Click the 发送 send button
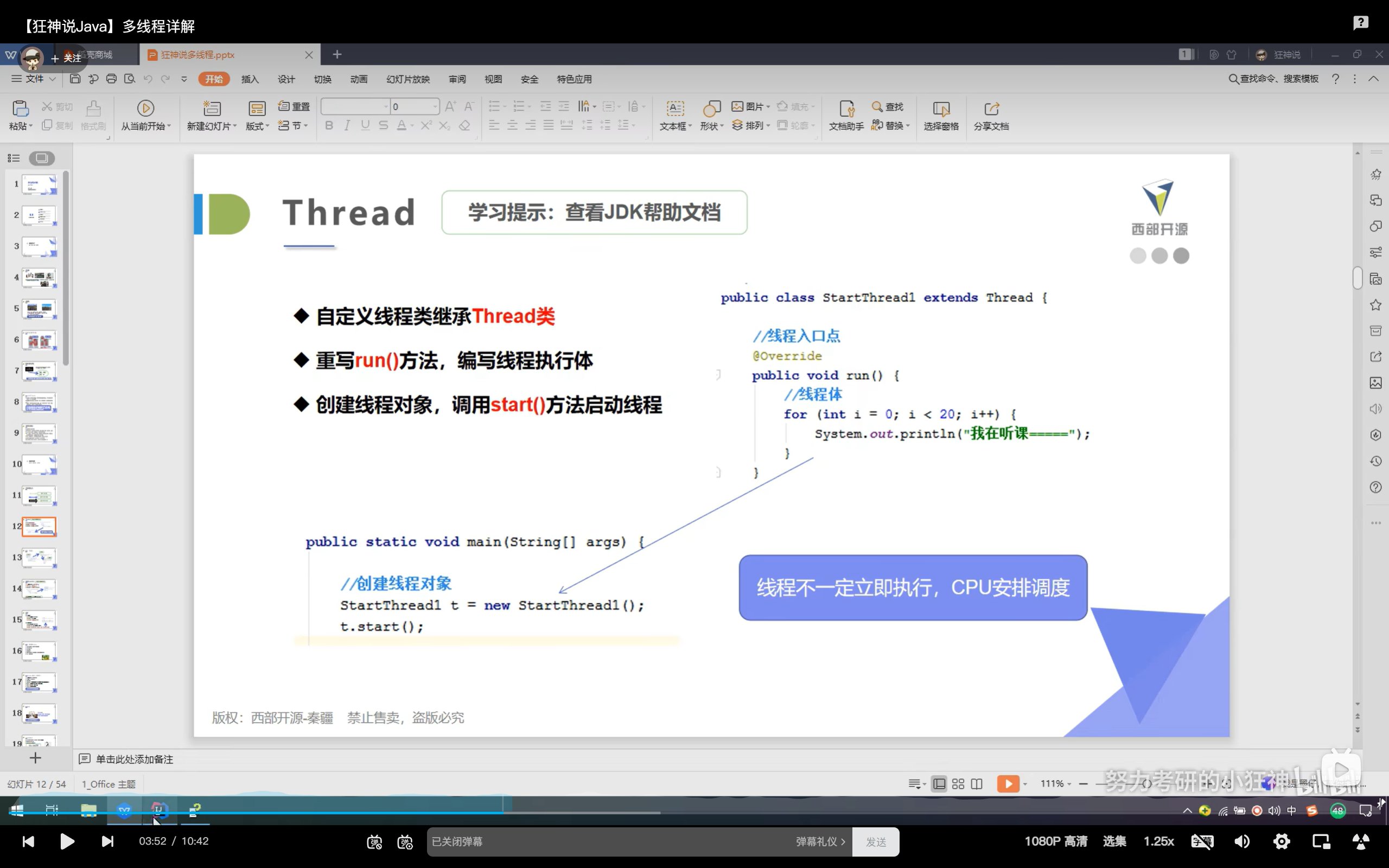This screenshot has height=868, width=1389. (x=875, y=841)
